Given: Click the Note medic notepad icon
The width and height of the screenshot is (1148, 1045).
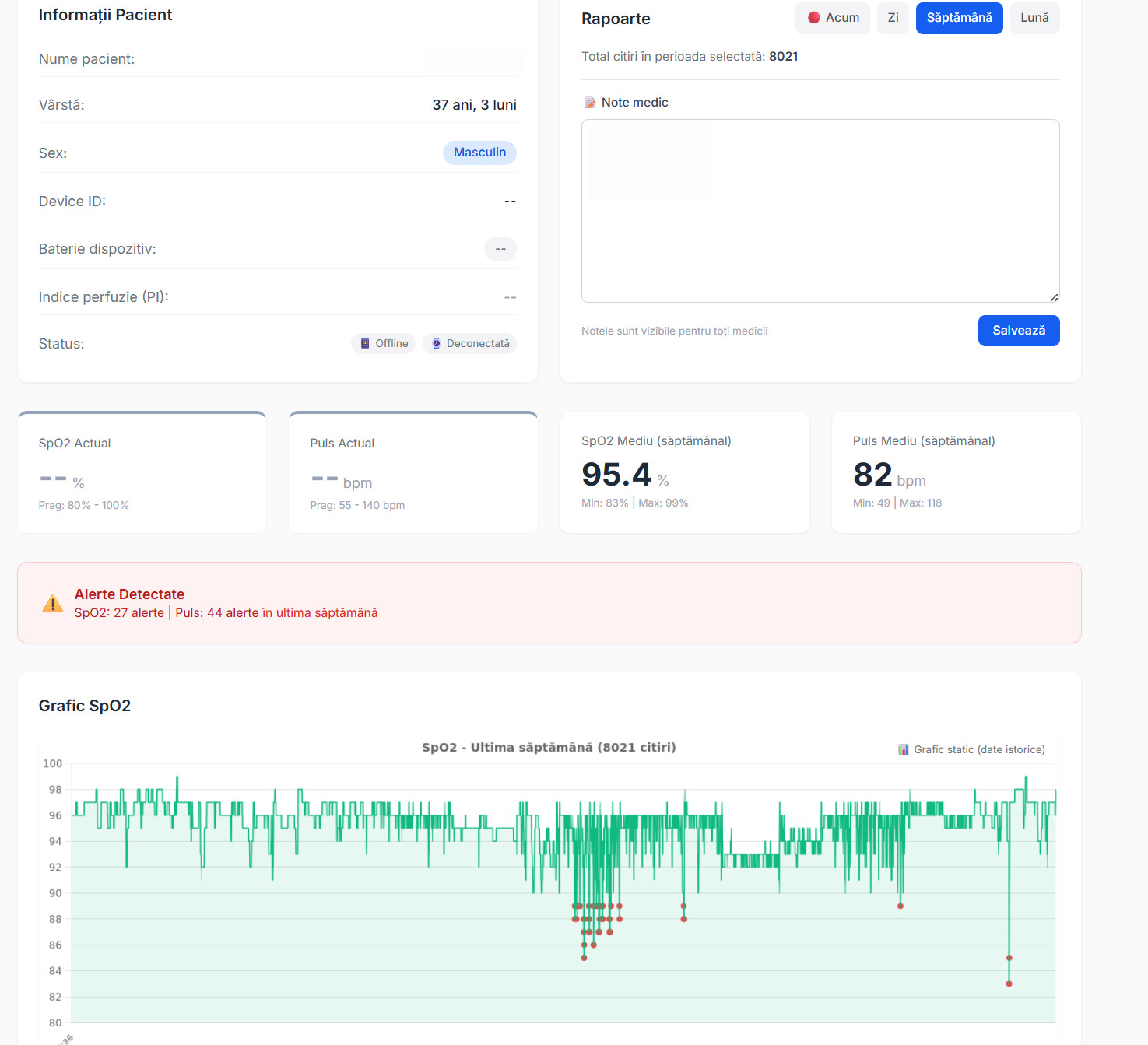Looking at the screenshot, I should click(590, 103).
